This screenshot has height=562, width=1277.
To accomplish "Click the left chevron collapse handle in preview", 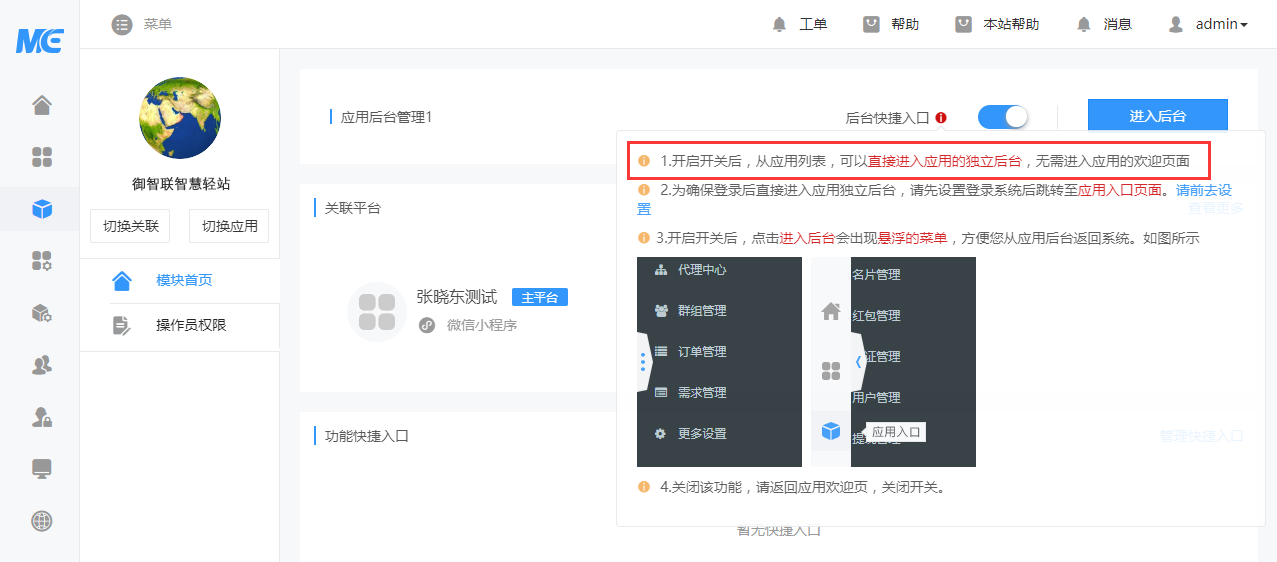I will coord(857,362).
